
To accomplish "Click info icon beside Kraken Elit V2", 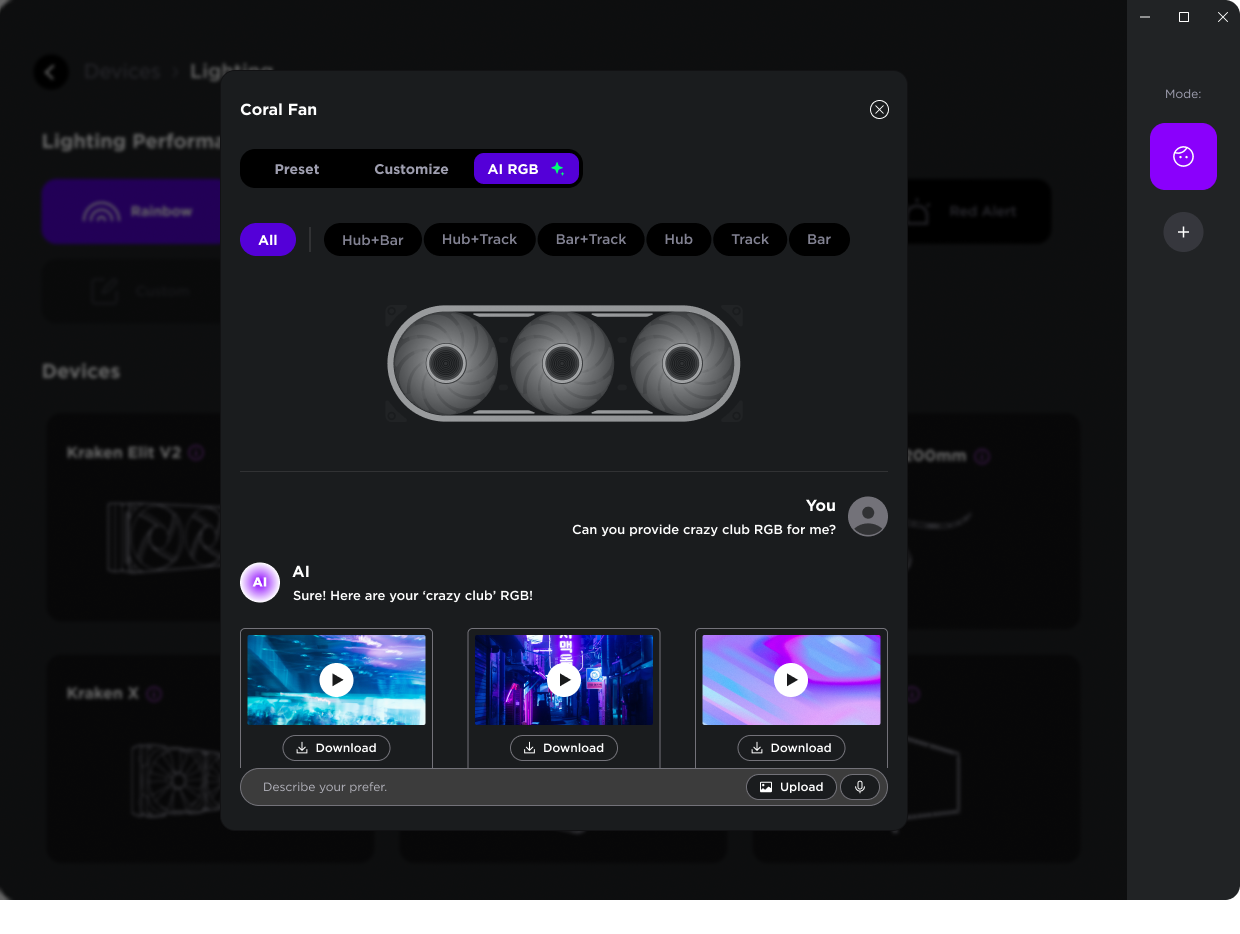I will 196,453.
